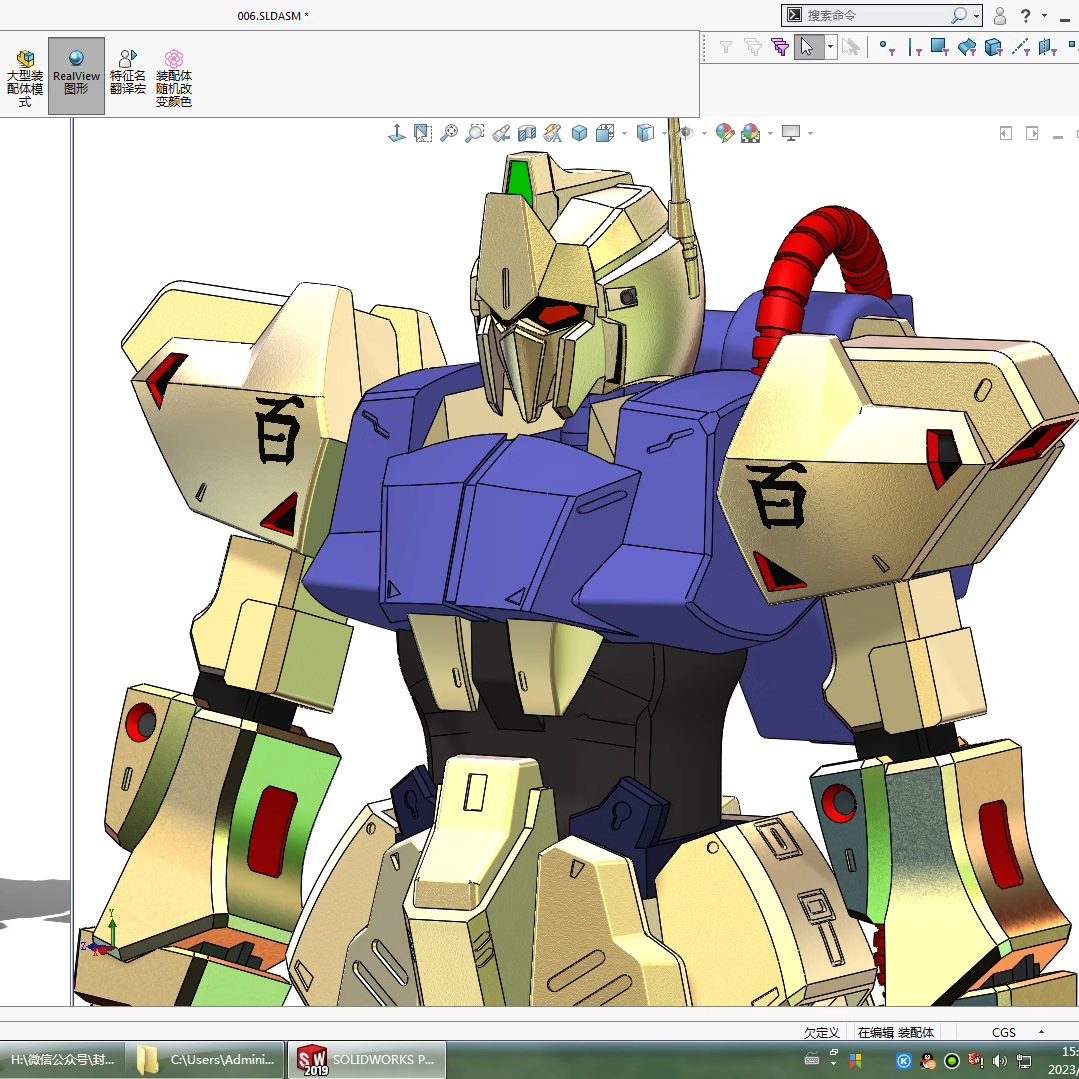Toggle the filter solid bodies icon

(994, 47)
